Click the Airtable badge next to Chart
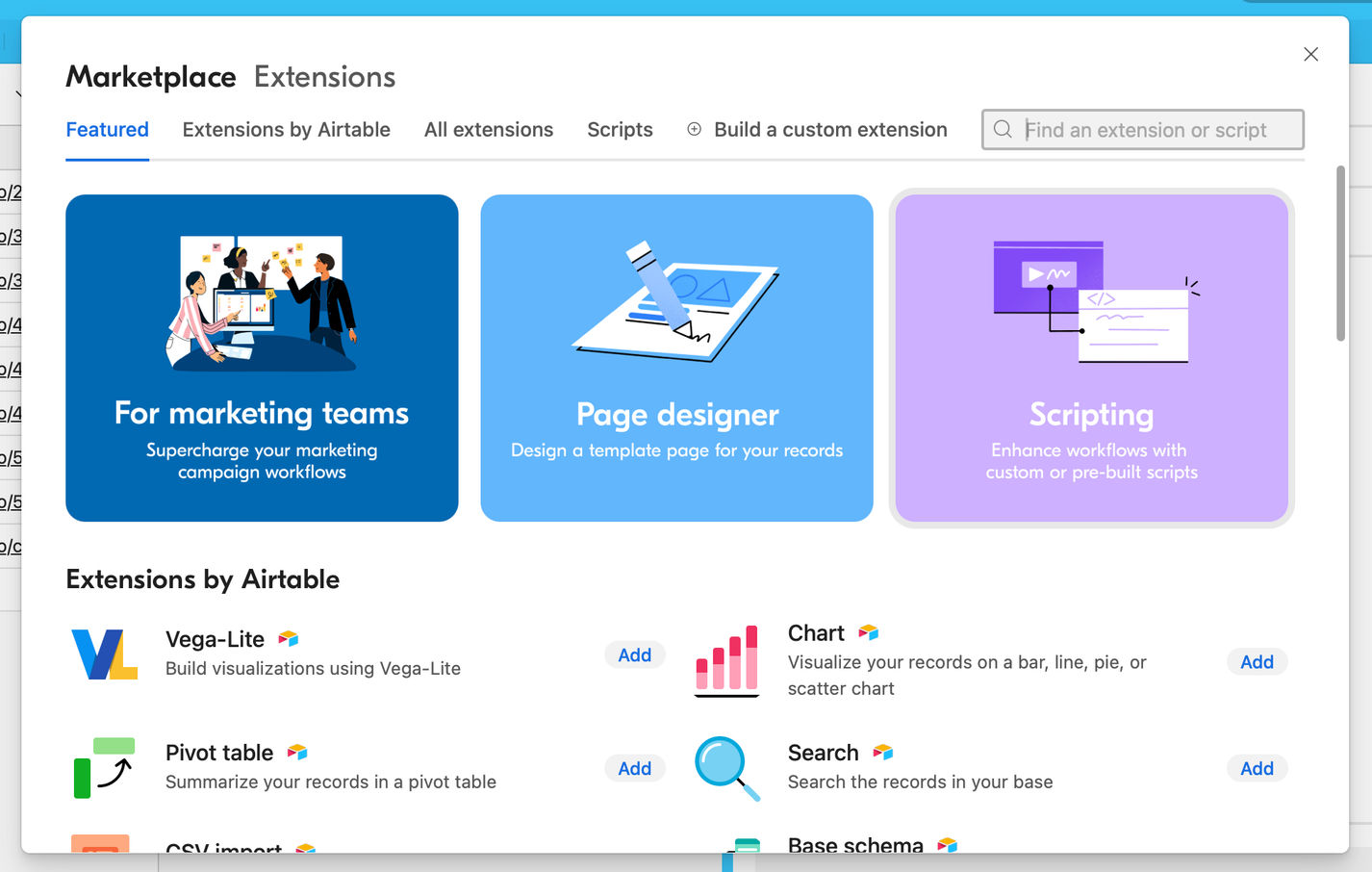This screenshot has height=872, width=1372. point(869,632)
